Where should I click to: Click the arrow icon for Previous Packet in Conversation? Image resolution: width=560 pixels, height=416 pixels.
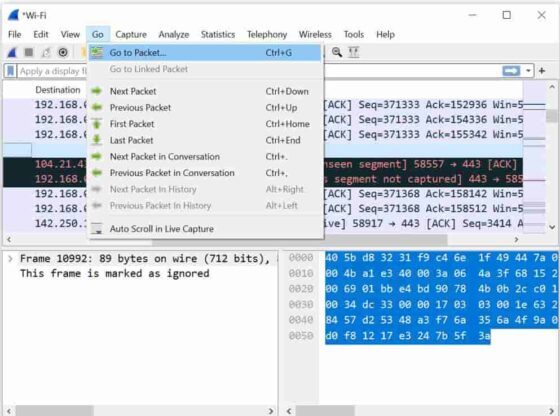point(97,173)
